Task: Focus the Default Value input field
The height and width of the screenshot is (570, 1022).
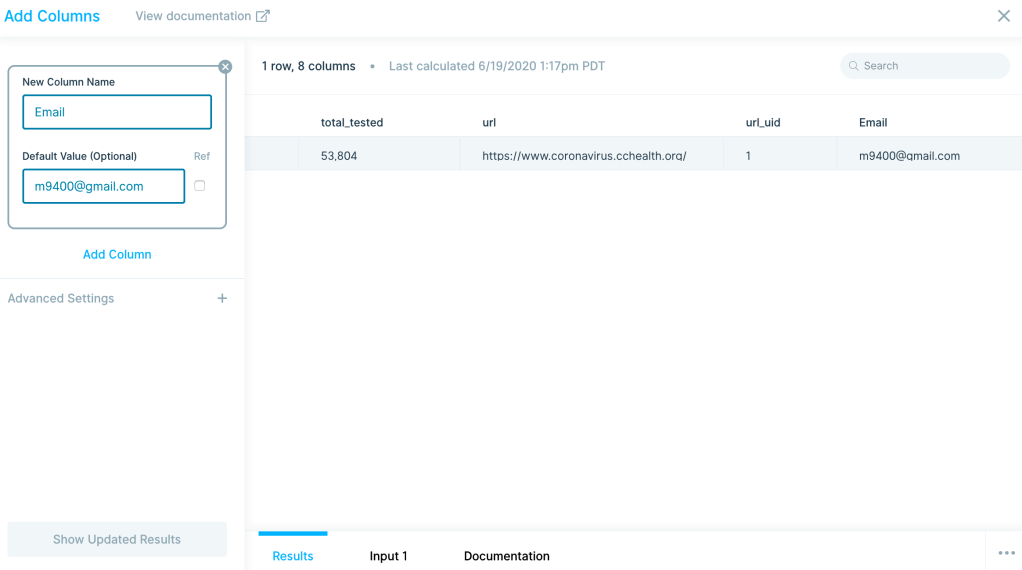Action: coord(104,186)
